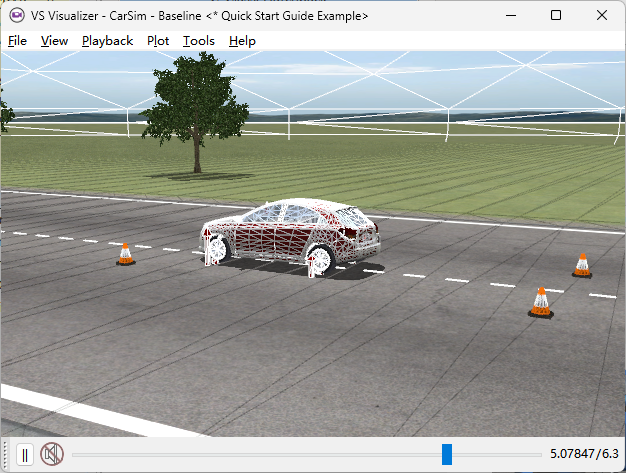Screen dimensions: 626x473
Task: Click the blue playback slider handle
Action: (447, 455)
